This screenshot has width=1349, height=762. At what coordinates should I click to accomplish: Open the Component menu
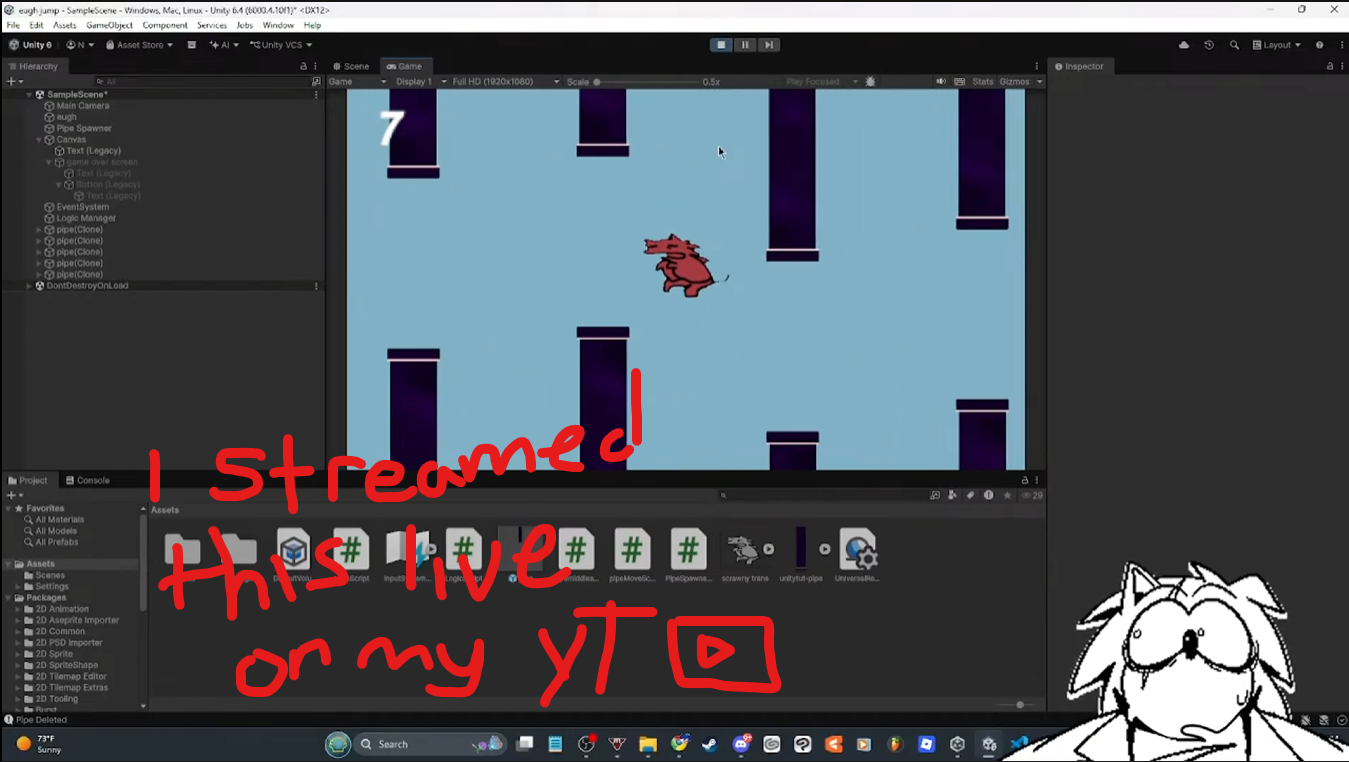pos(165,25)
